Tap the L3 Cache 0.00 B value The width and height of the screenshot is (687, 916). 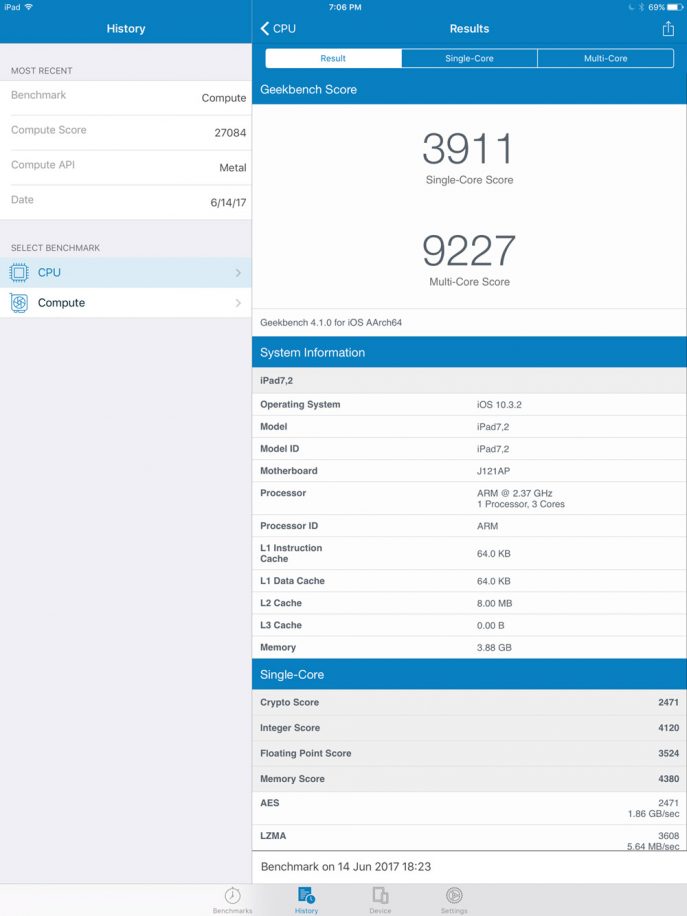[490, 625]
